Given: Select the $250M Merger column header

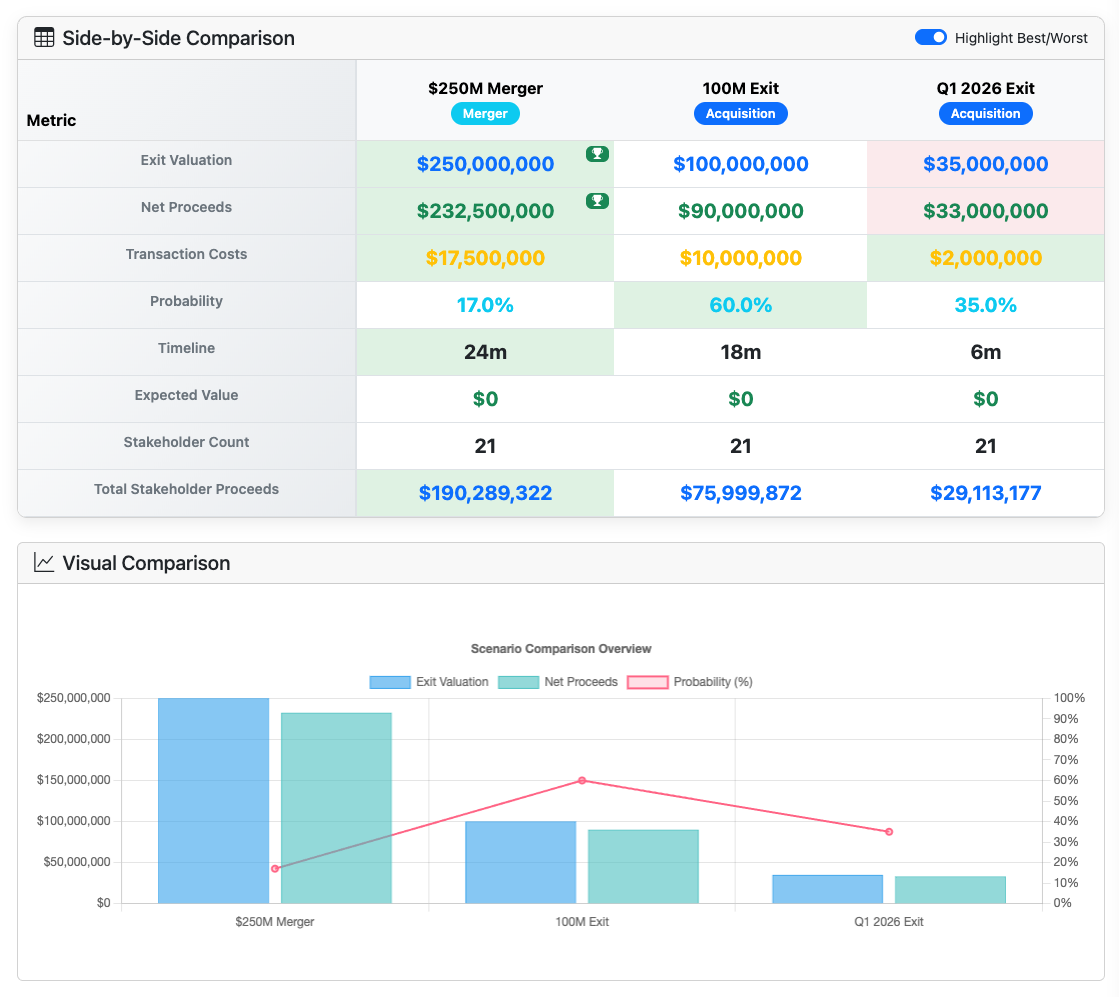Looking at the screenshot, I should (x=485, y=88).
